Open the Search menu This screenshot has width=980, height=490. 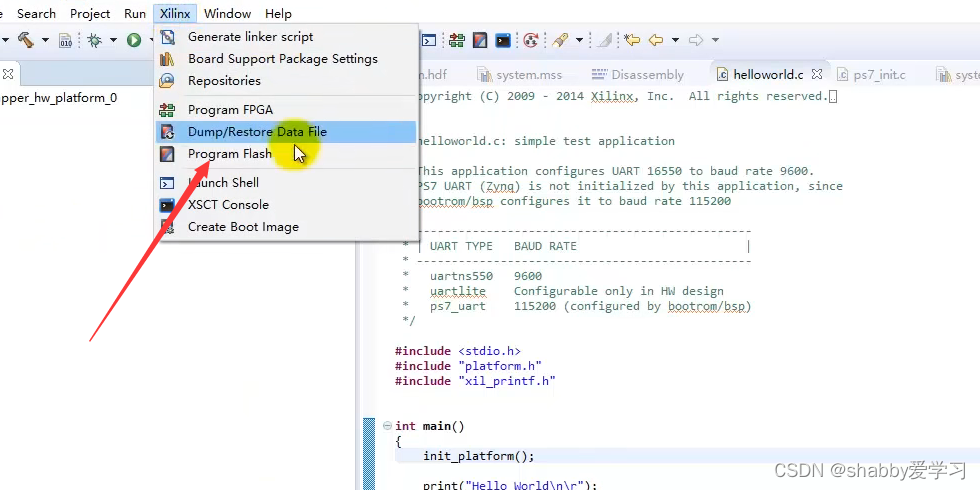tap(36, 13)
